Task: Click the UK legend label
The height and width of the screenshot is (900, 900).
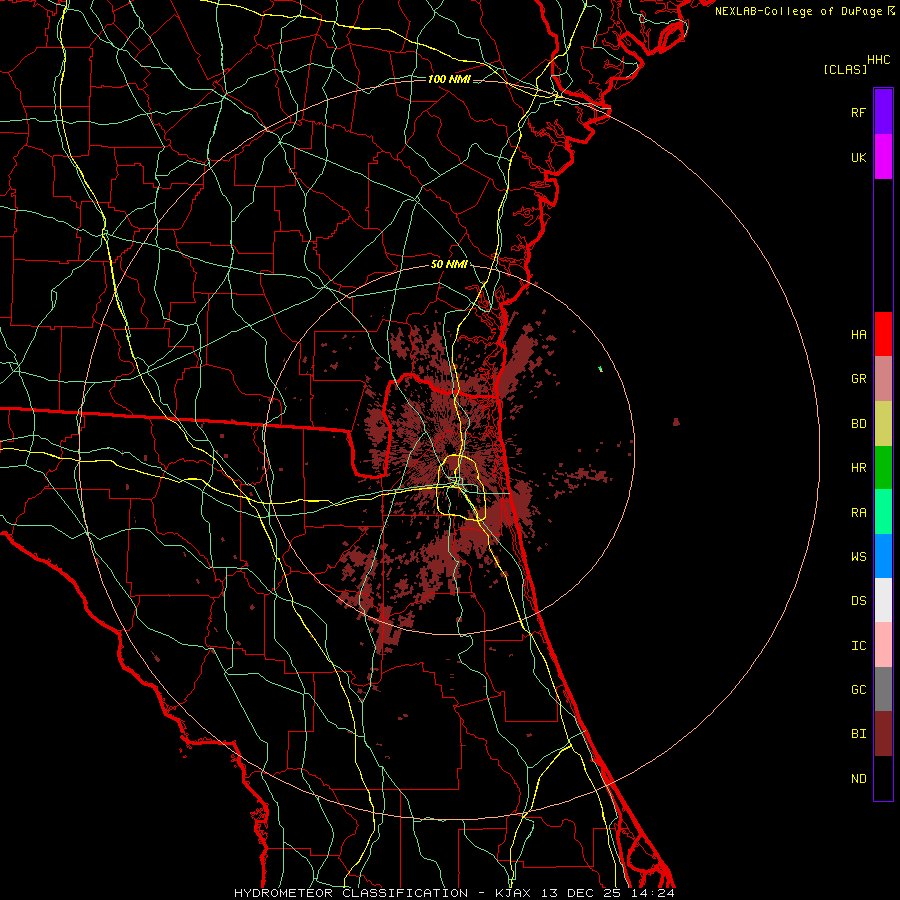Action: 858,158
